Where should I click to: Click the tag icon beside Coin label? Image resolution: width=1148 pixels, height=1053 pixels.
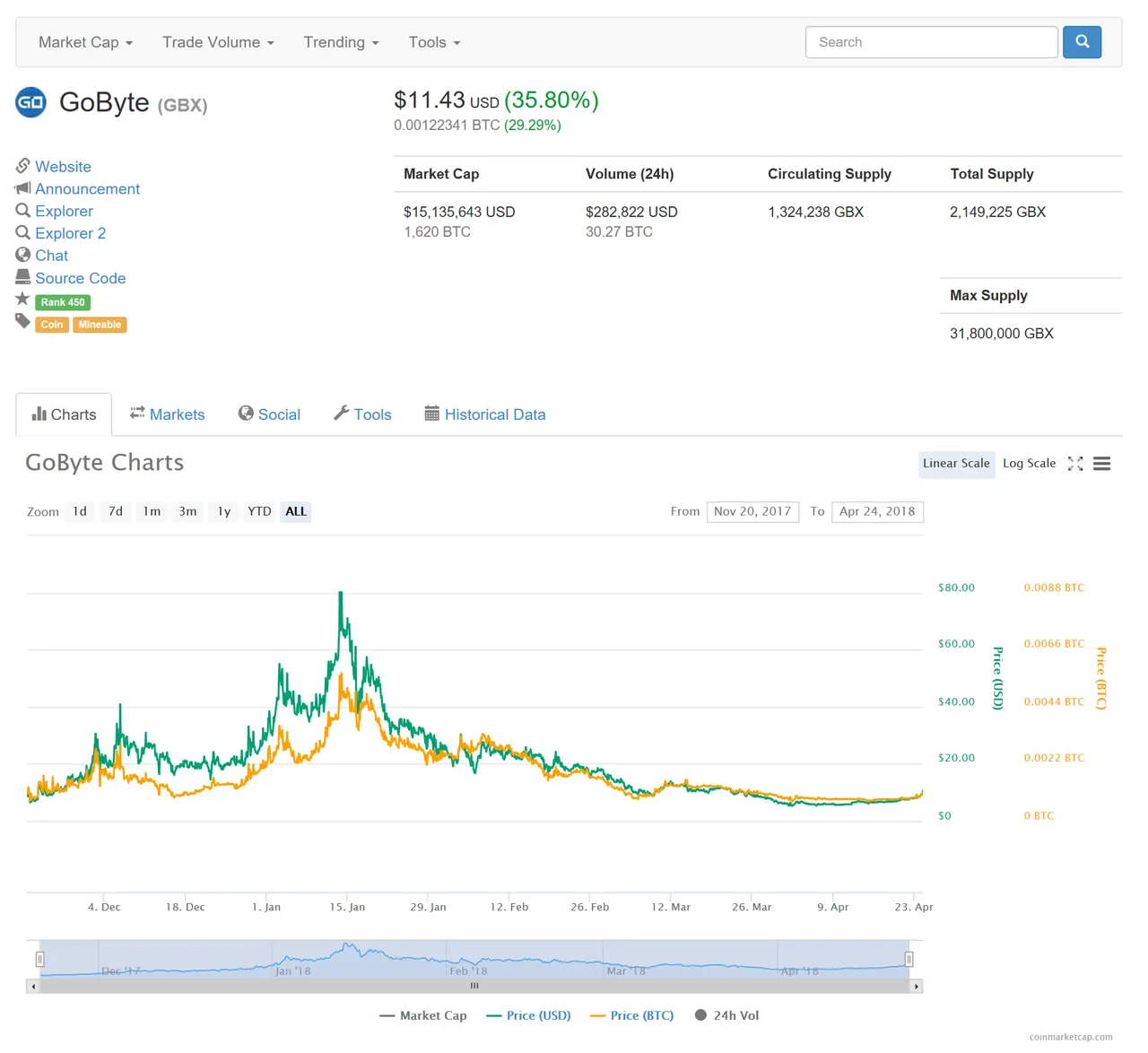[x=23, y=321]
